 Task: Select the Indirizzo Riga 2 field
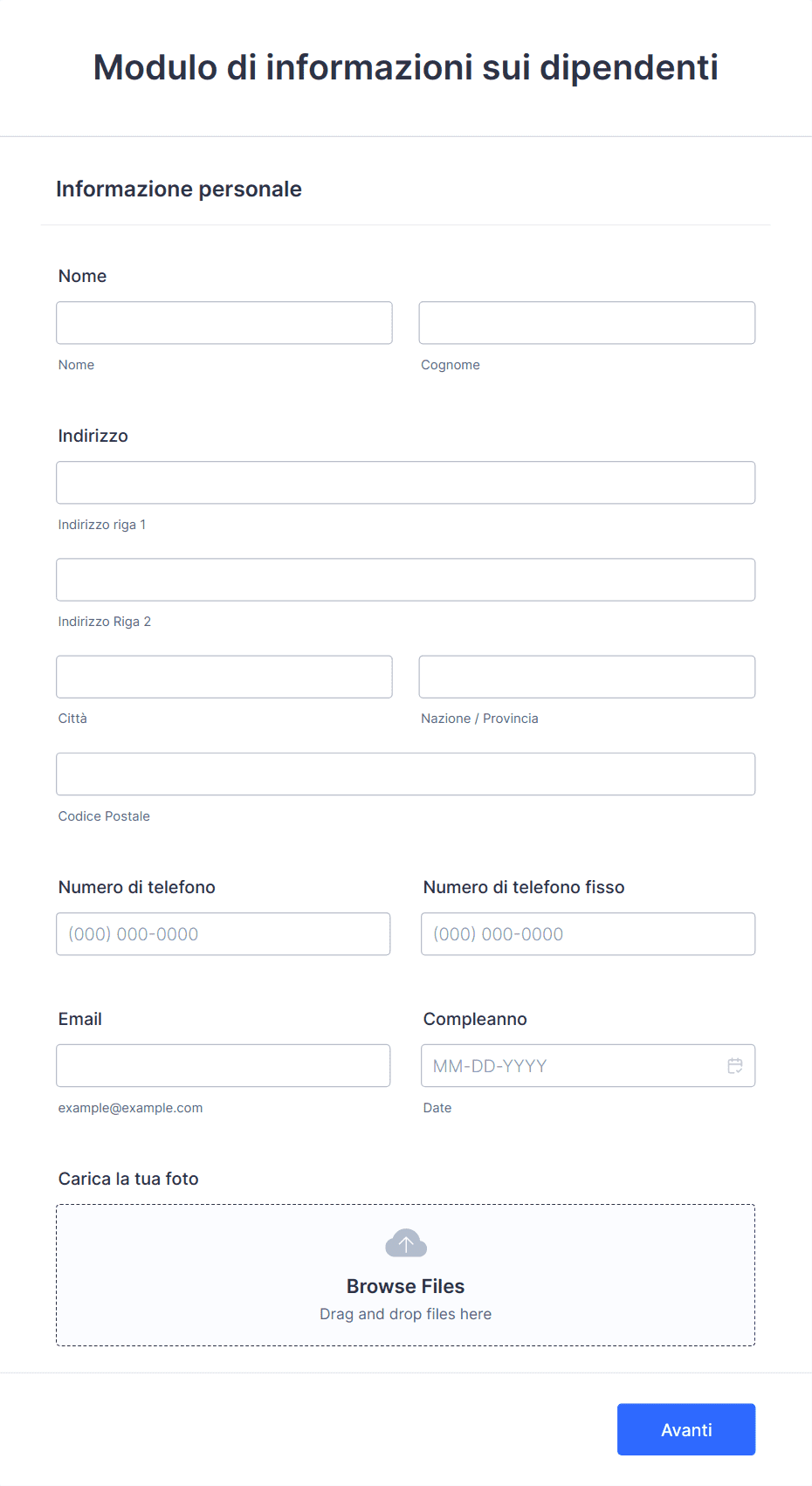406,580
